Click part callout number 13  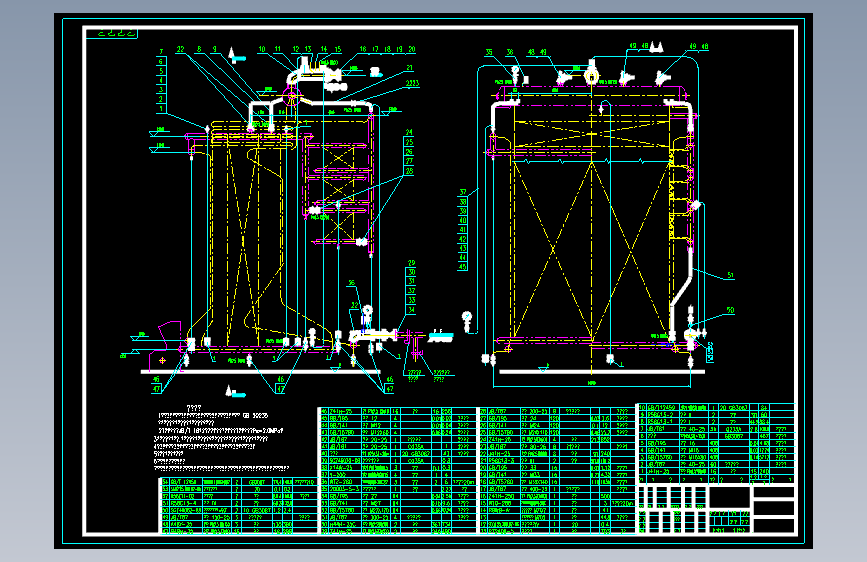[308, 49]
